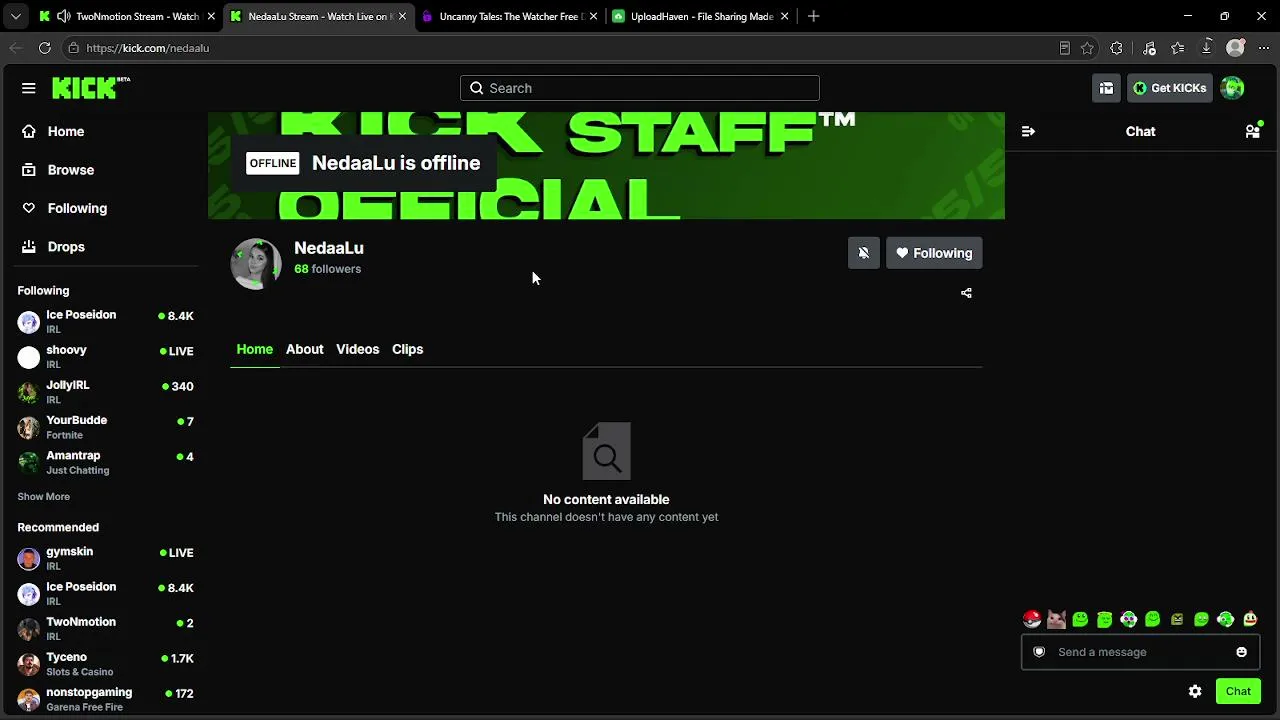Screen dimensions: 1280x720
Task: Open the chest rewards icon beside Get KICKs
Action: (x=1106, y=88)
